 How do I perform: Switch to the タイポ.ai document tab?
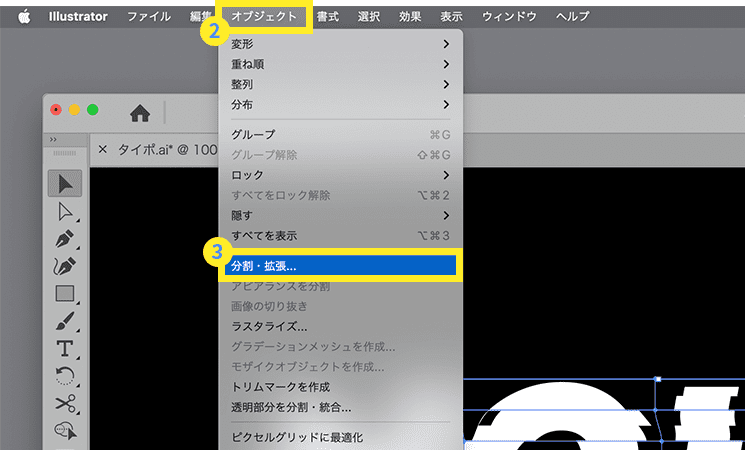167,150
